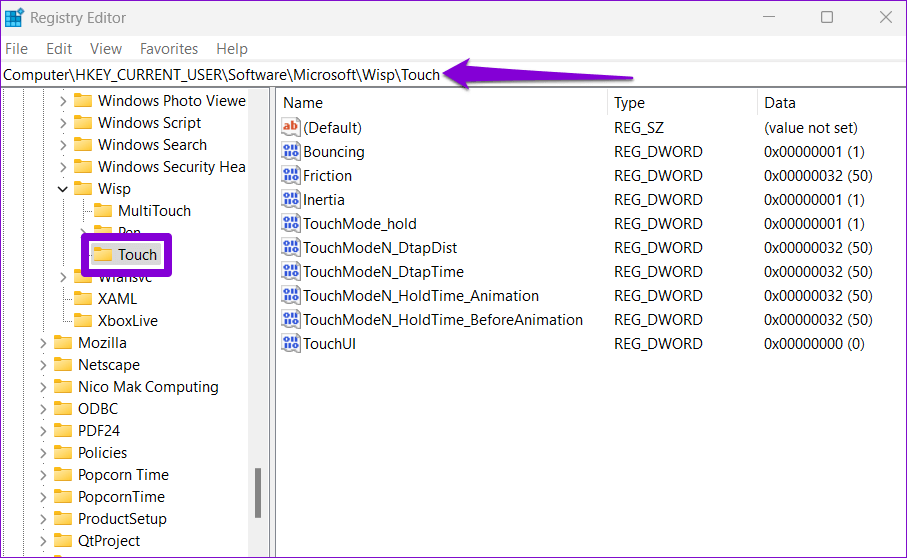This screenshot has height=558, width=907.
Task: Click the Windows Script folder icon
Action: [83, 123]
